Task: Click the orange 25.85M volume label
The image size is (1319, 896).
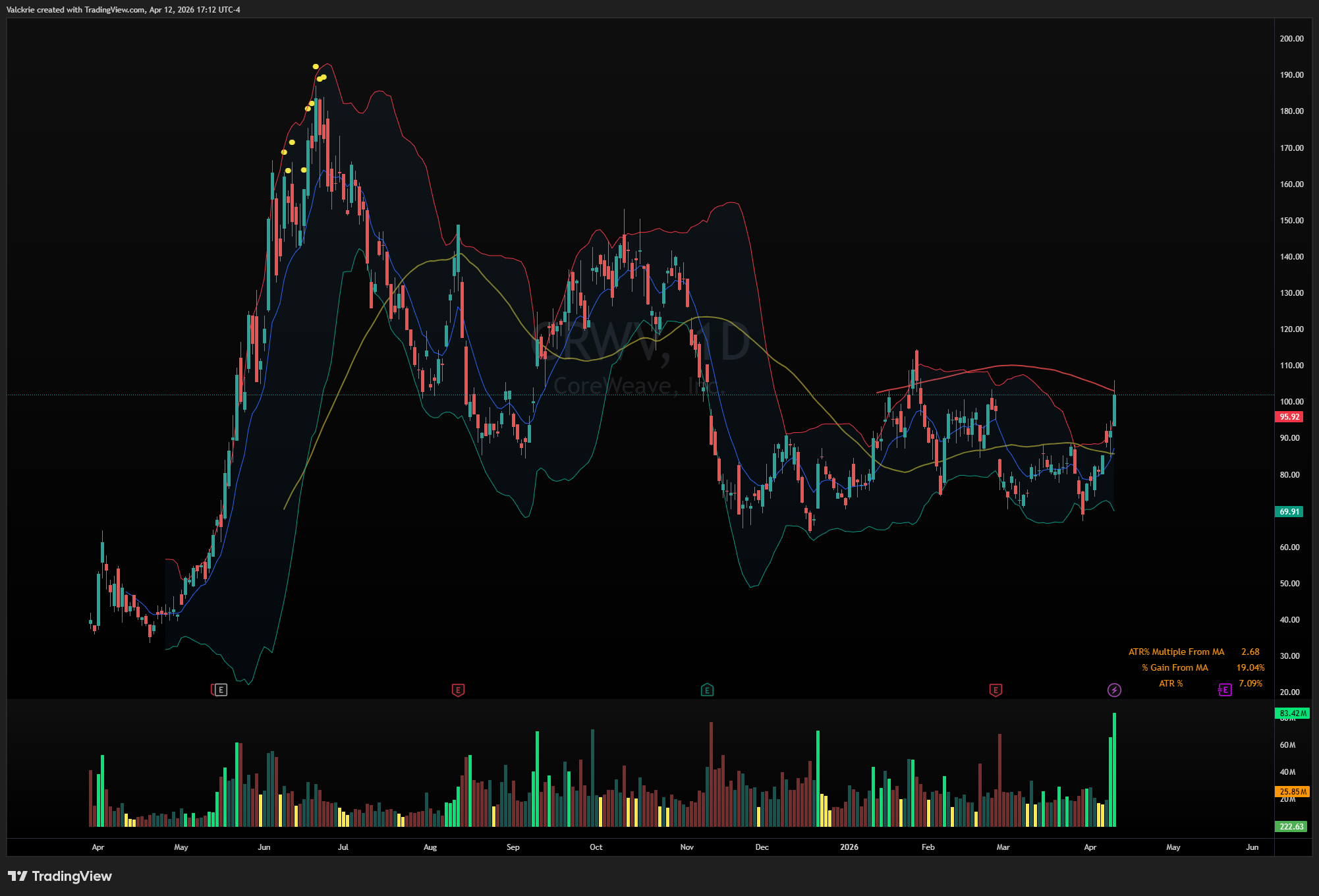Action: click(x=1292, y=792)
